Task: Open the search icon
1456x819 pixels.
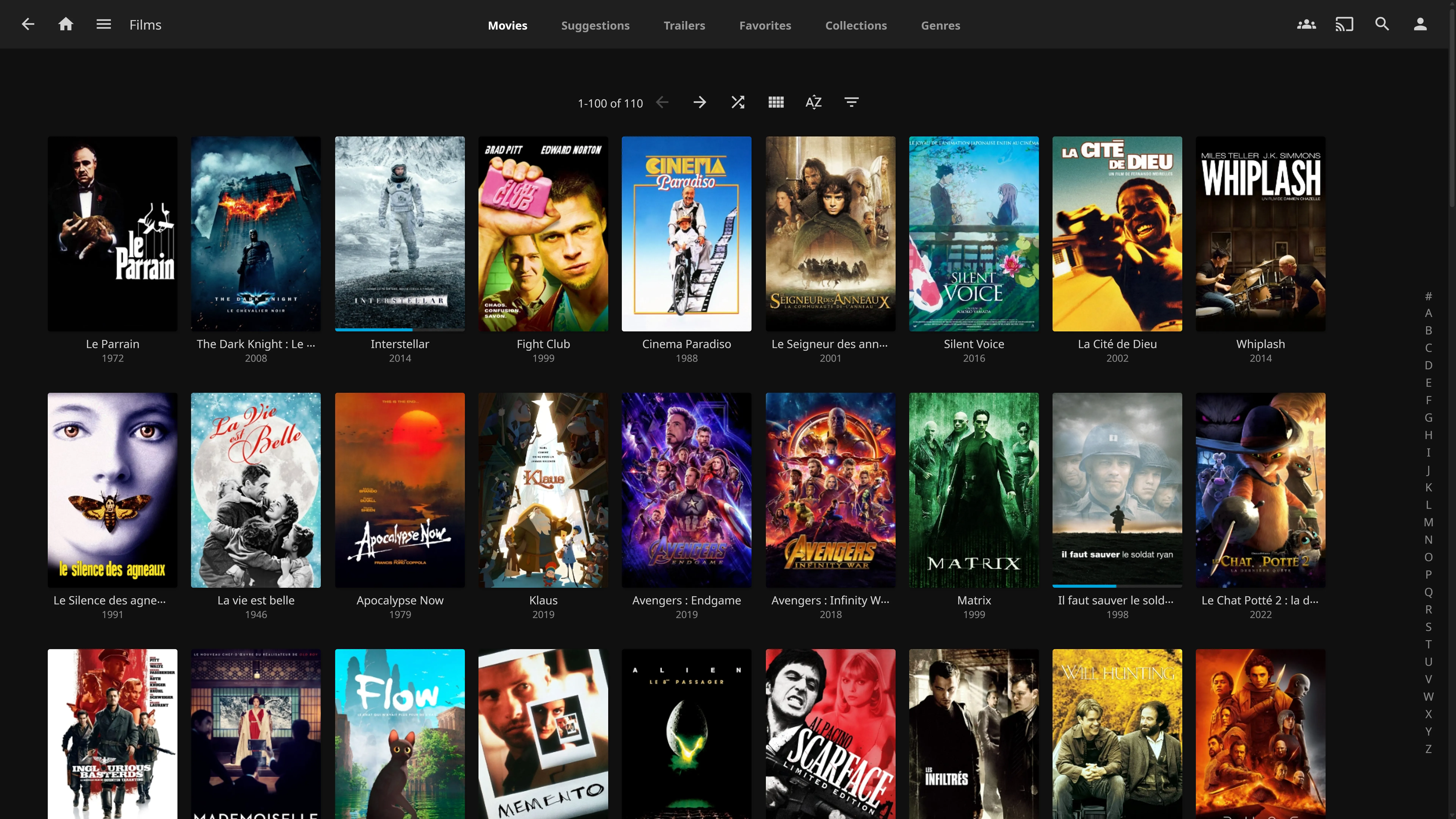Action: click(1382, 24)
